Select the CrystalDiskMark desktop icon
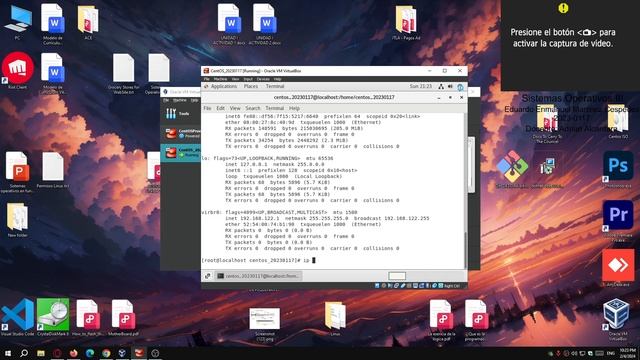 tap(53, 317)
